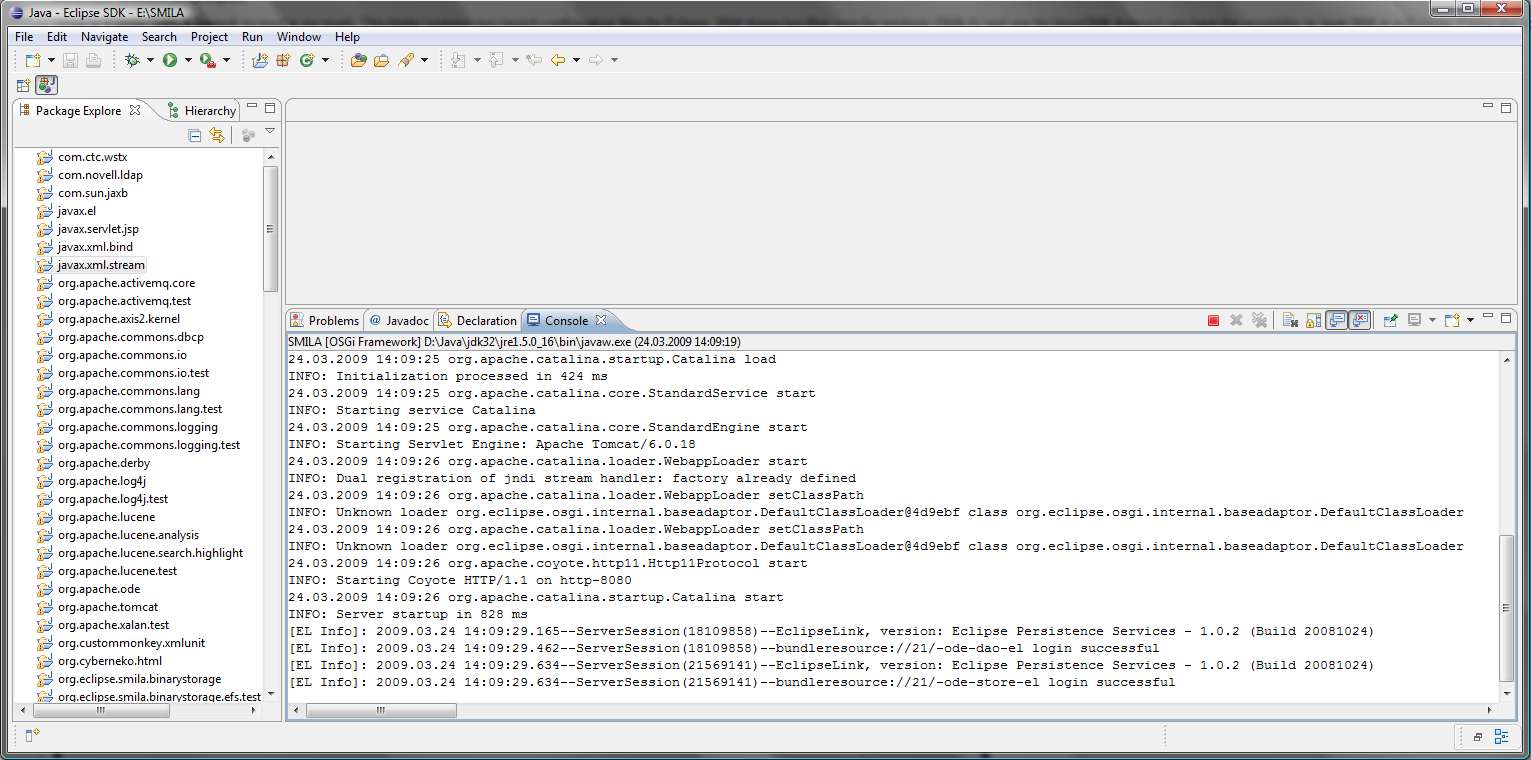Open the Search dropdown arrow
The image size is (1531, 760).
tap(424, 61)
